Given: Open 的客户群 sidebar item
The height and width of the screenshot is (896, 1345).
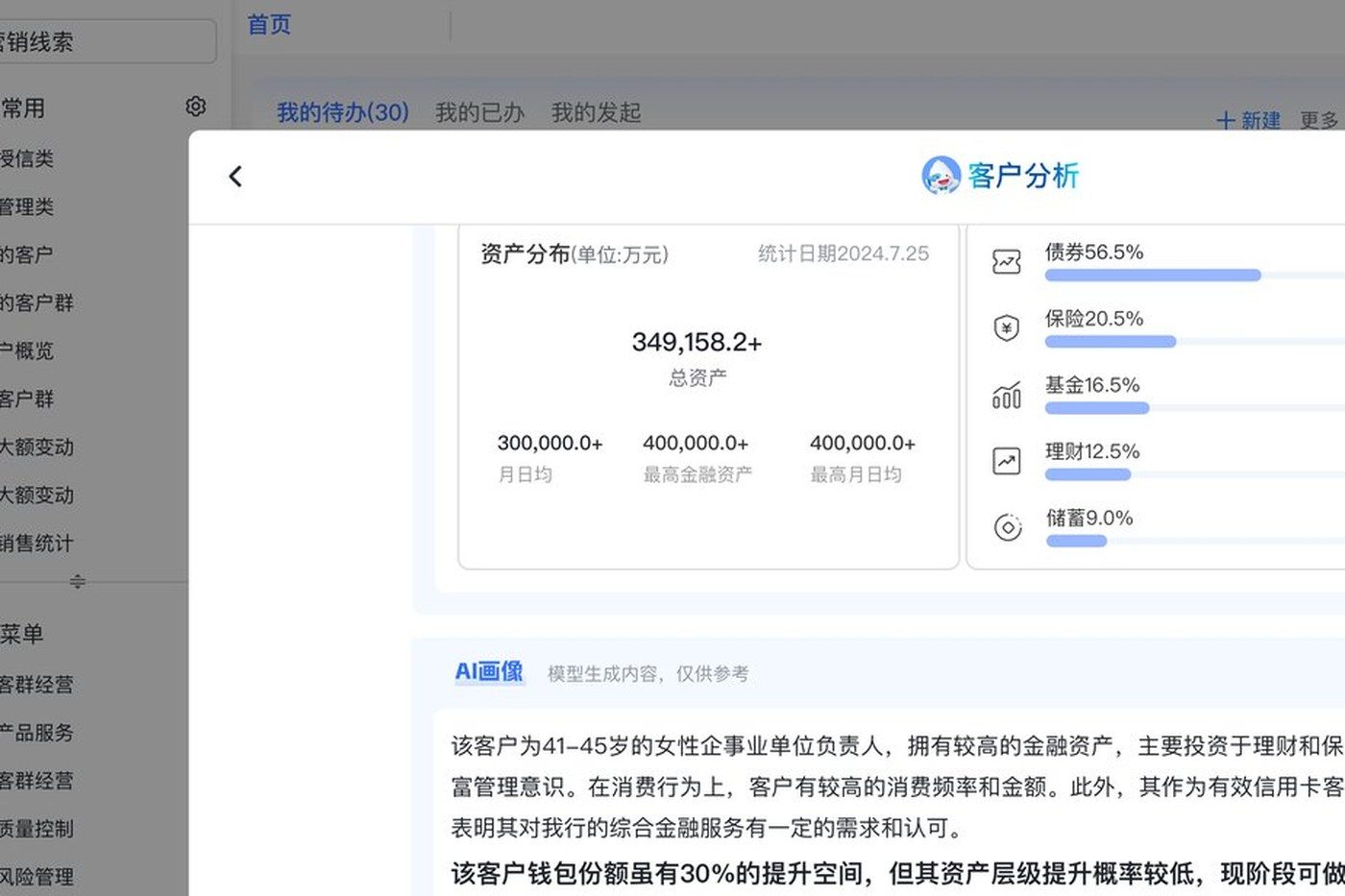Looking at the screenshot, I should pos(37,303).
